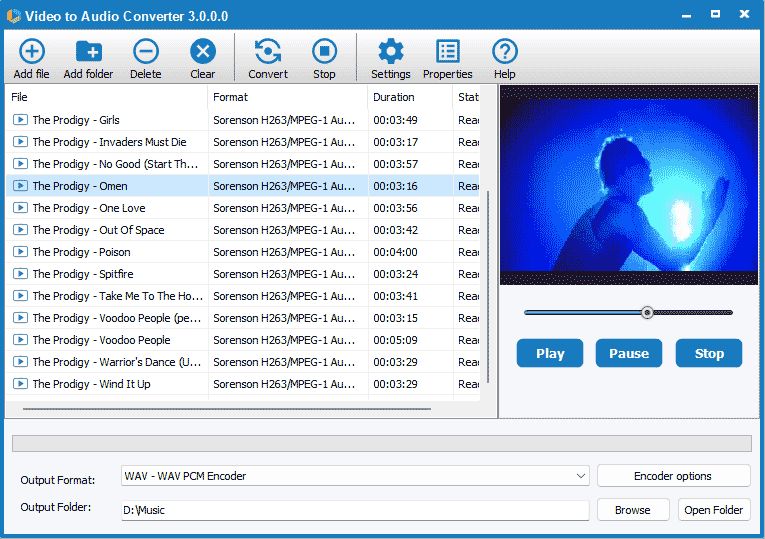Click the duration value 00:03:49
The height and width of the screenshot is (539, 765).
pos(395,120)
